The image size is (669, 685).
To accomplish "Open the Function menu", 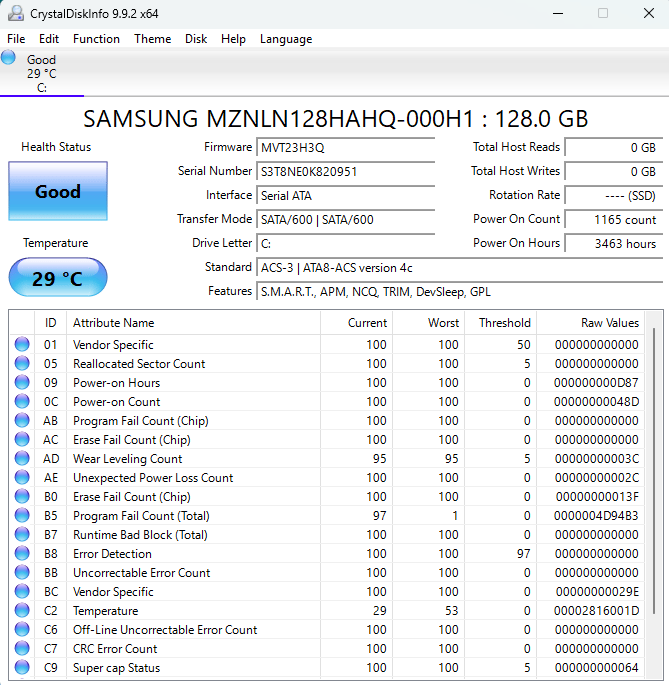I will tap(96, 39).
